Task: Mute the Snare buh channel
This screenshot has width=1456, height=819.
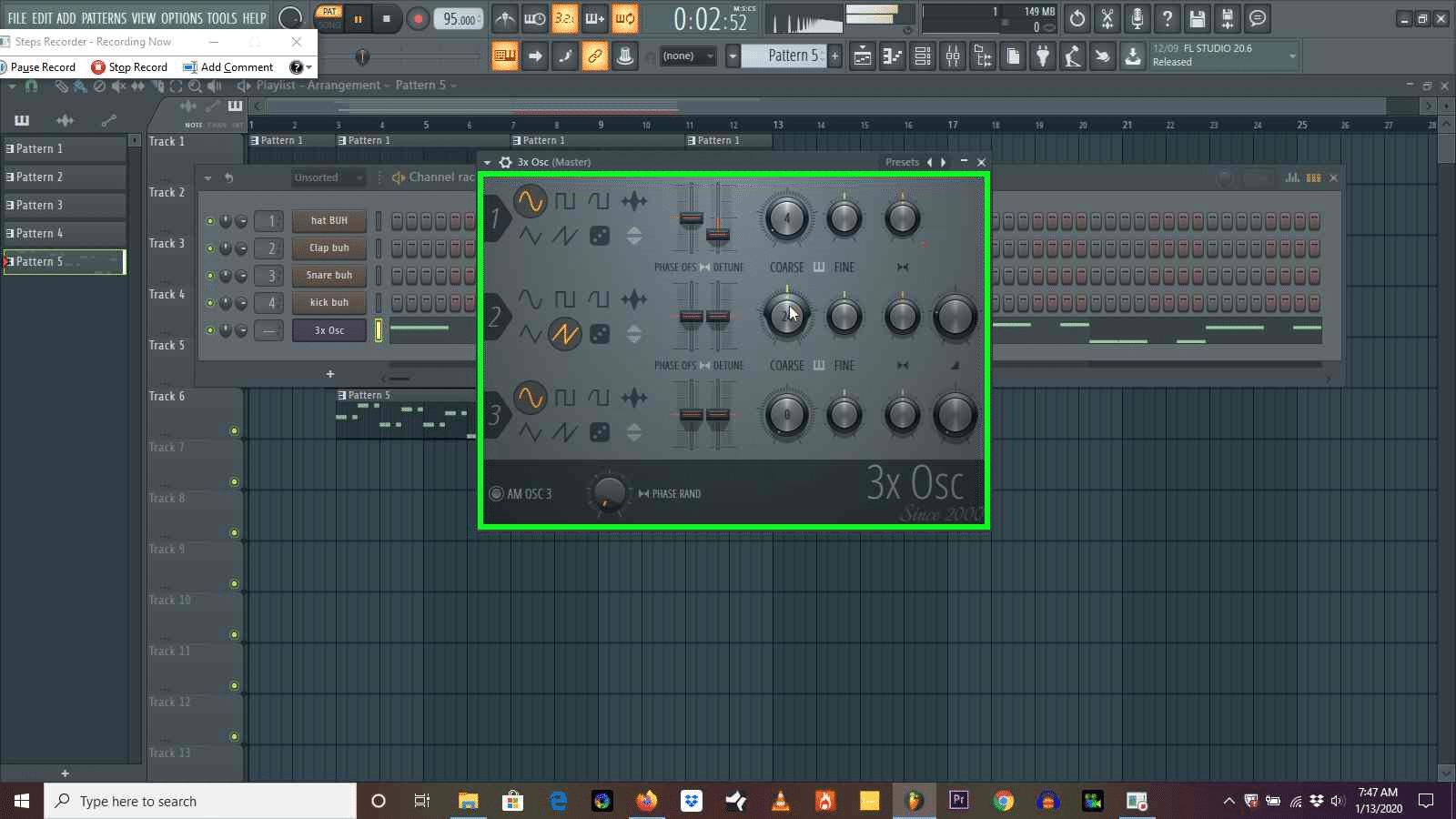Action: click(210, 276)
